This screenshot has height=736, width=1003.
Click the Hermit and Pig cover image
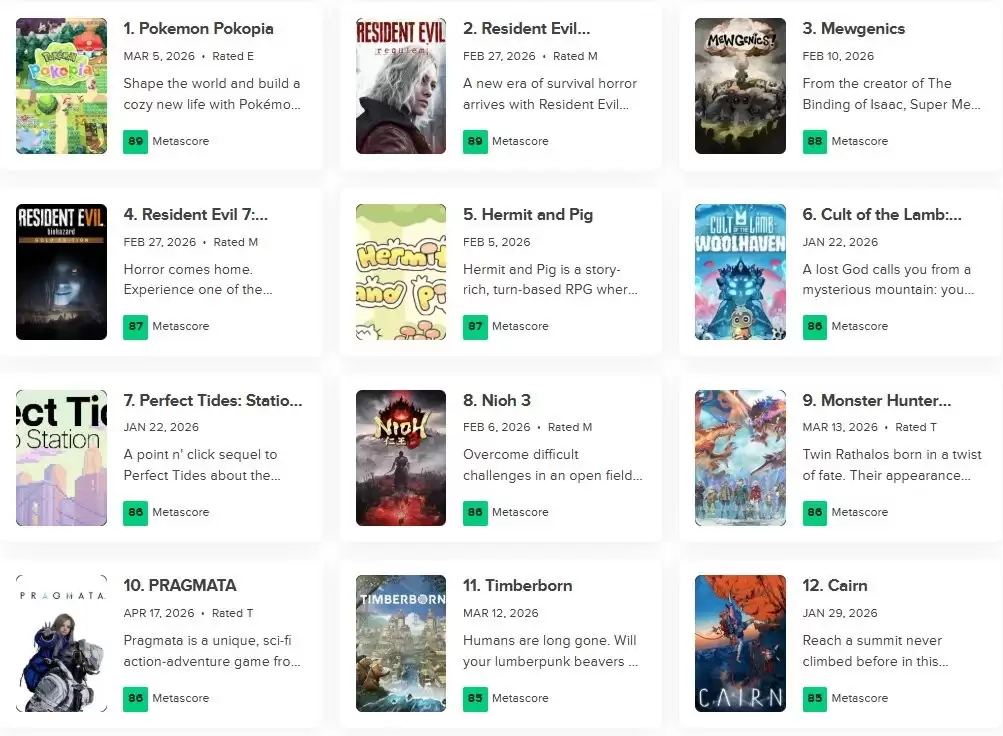[x=401, y=272]
